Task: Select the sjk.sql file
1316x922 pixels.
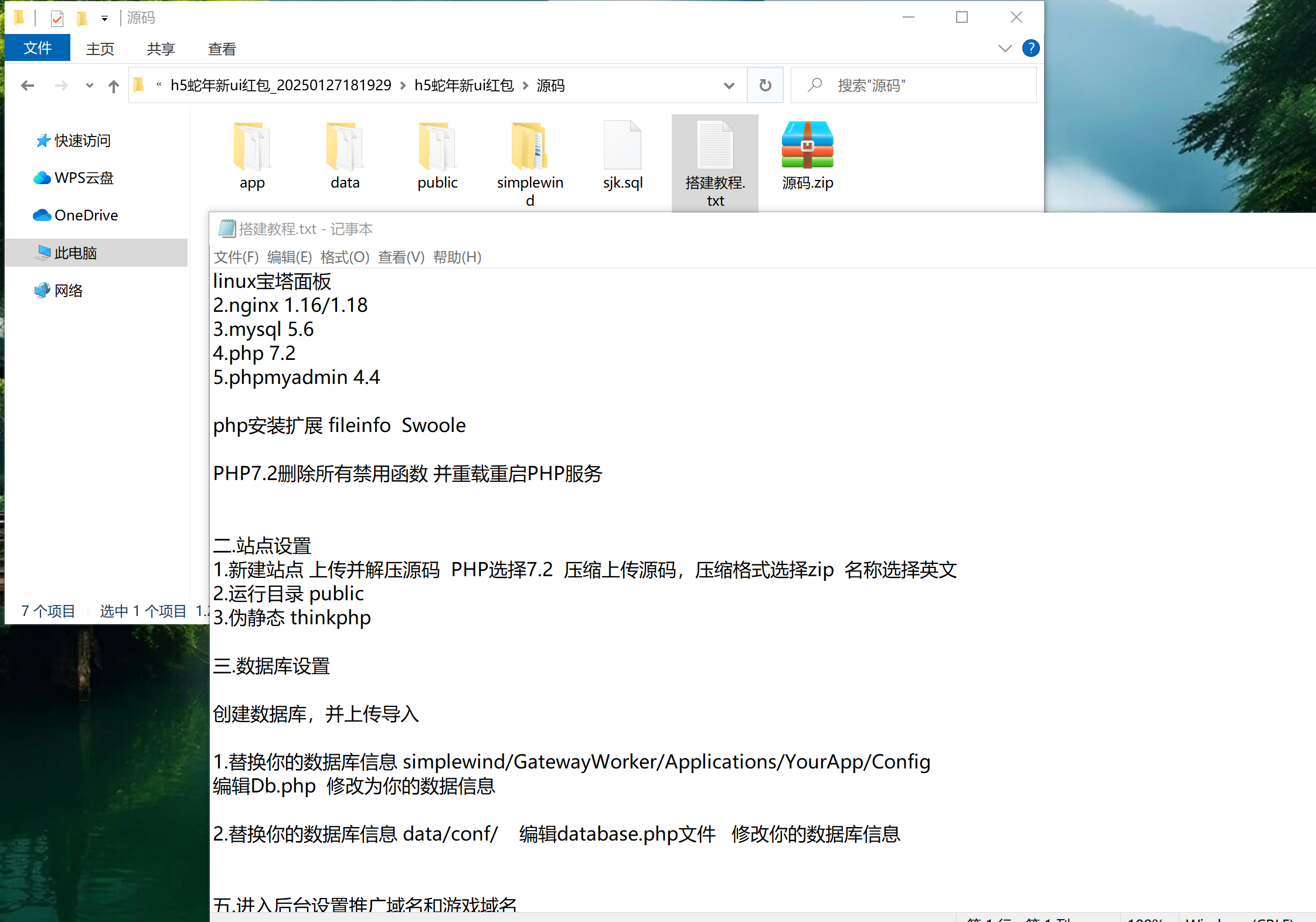Action: click(x=623, y=155)
